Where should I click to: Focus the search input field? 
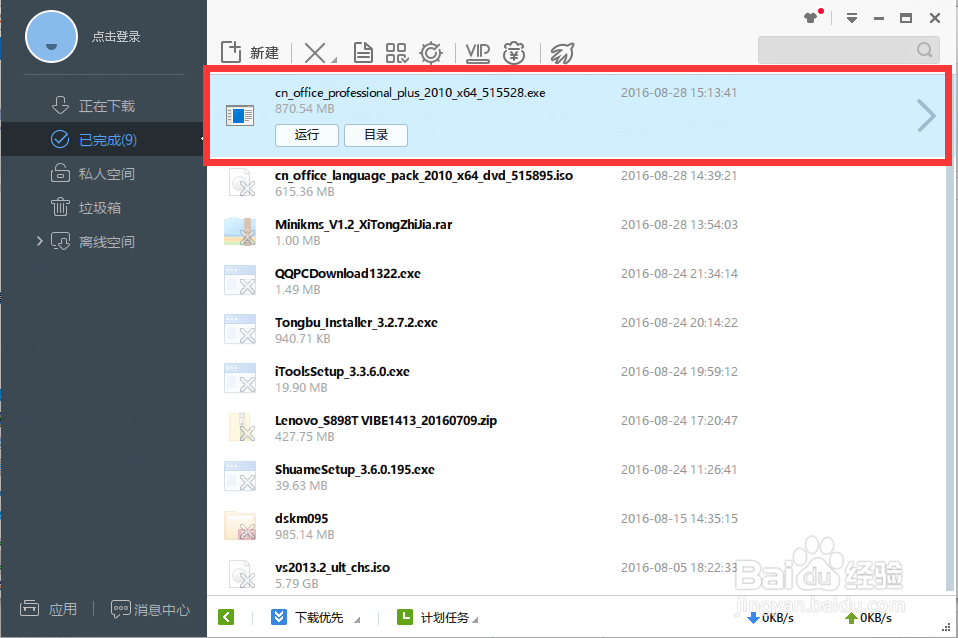849,50
